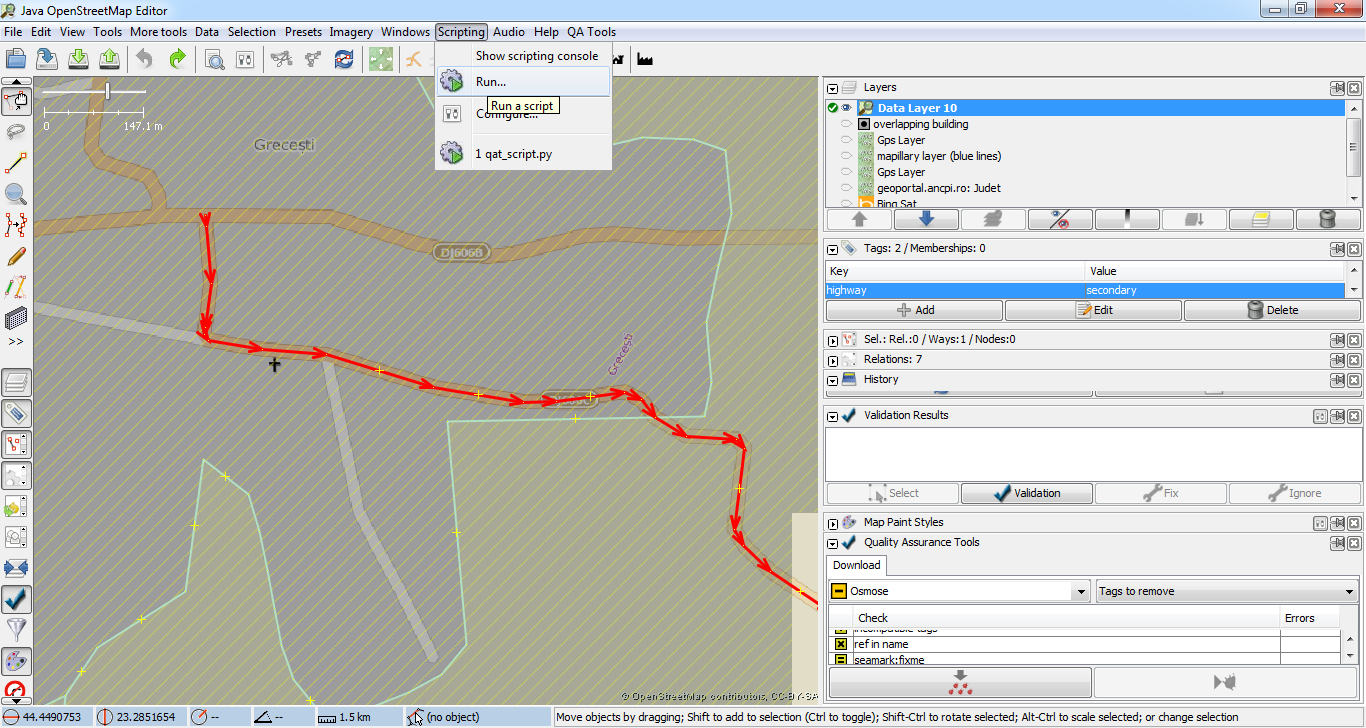The image size is (1366, 728).
Task: Redo the last undone action
Action: pyautogui.click(x=177, y=59)
